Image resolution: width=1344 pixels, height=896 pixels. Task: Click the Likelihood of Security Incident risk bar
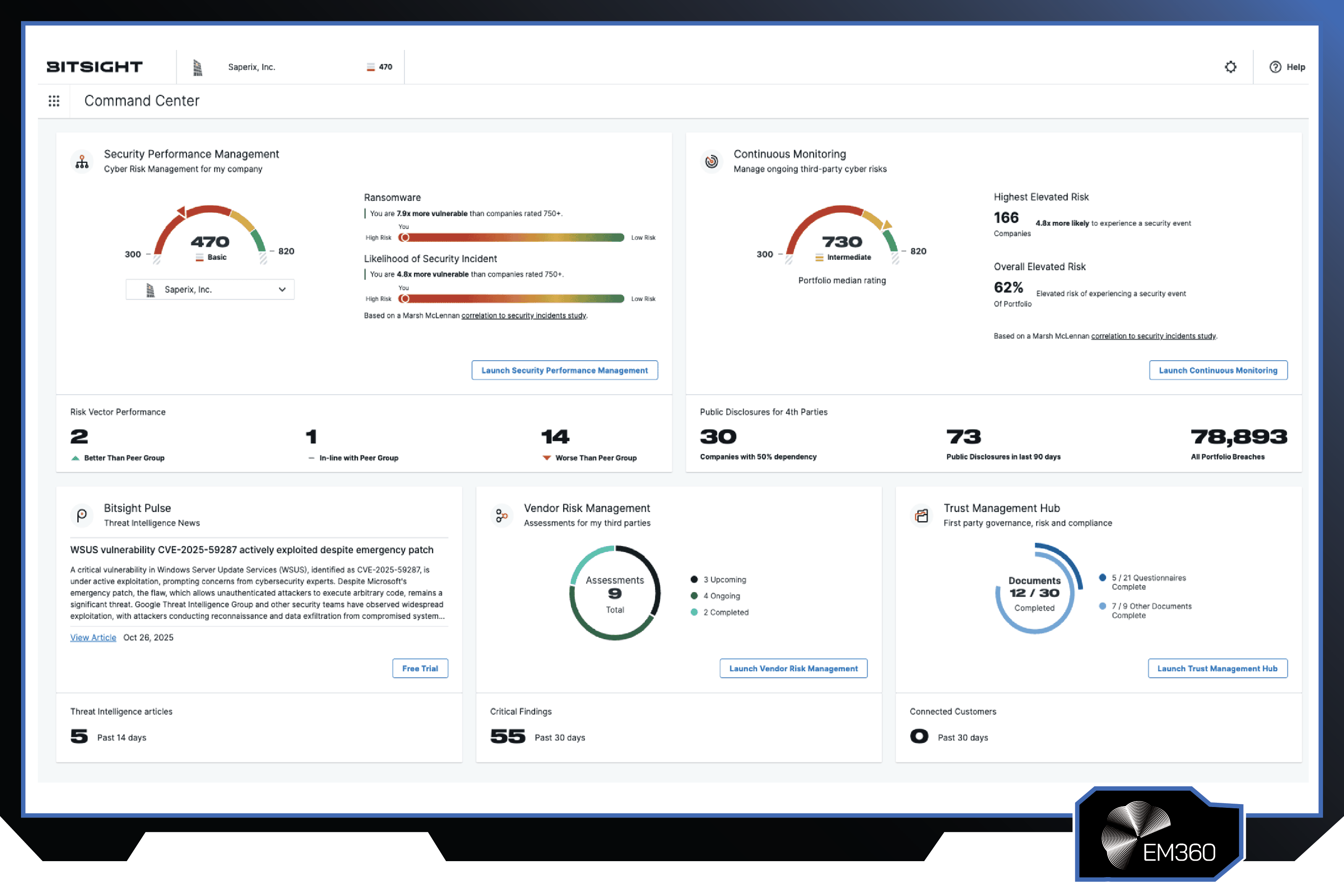(x=511, y=299)
